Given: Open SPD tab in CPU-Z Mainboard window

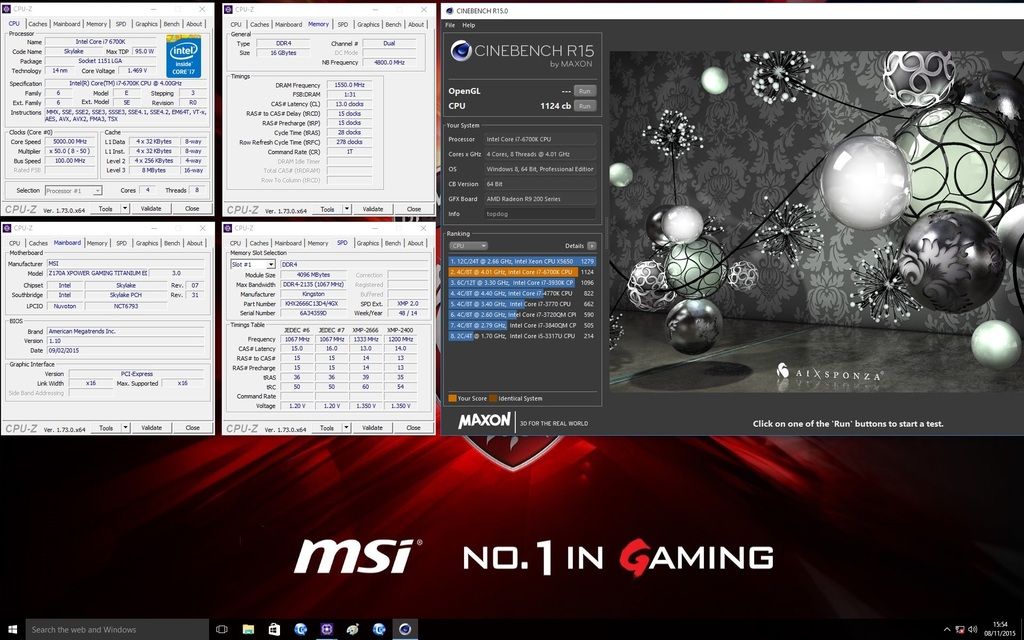Looking at the screenshot, I should (121, 243).
